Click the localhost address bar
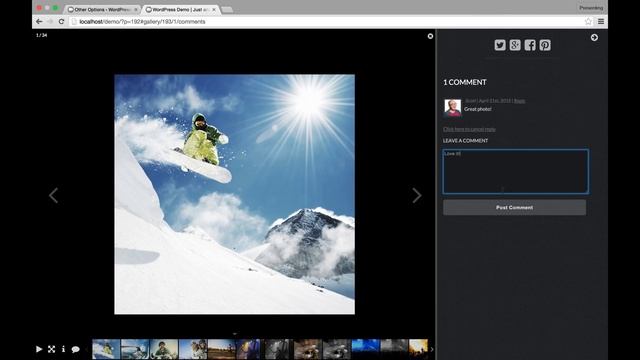Viewport: 640px width, 360px height. pyautogui.click(x=327, y=22)
